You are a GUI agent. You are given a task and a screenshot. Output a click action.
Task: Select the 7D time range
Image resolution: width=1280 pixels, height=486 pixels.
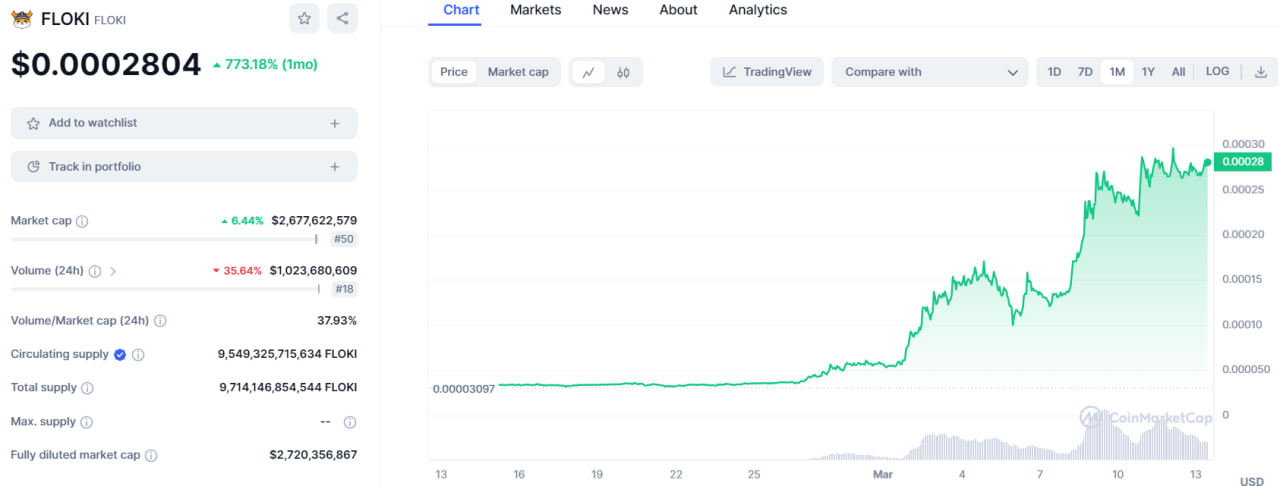point(1085,72)
